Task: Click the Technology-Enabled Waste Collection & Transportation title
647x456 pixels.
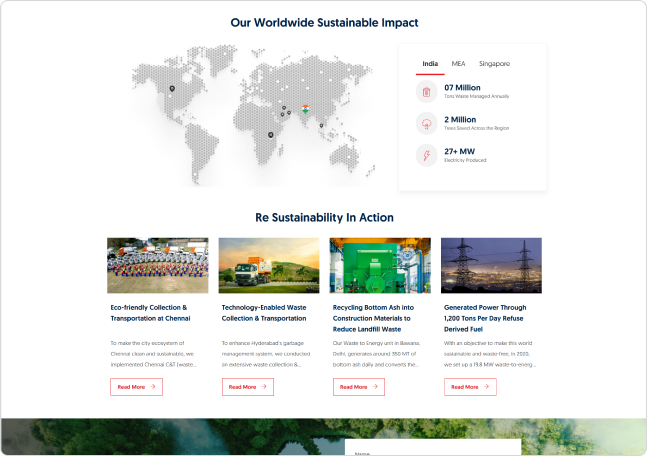Action: click(x=264, y=313)
